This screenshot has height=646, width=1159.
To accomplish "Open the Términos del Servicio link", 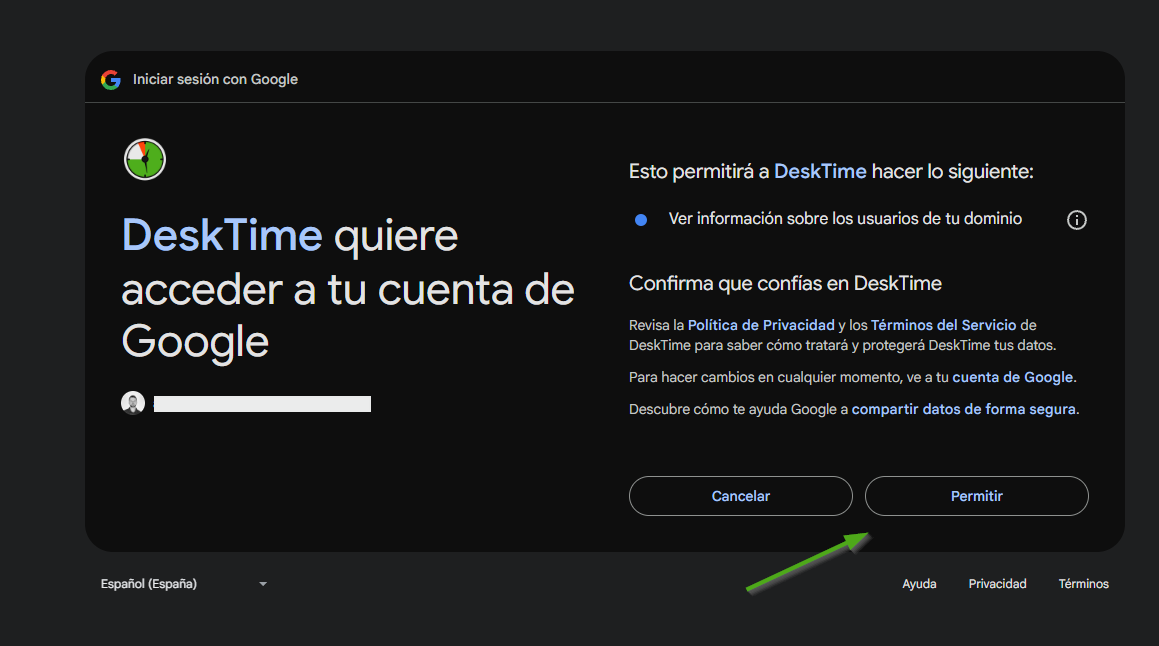I will (x=943, y=325).
